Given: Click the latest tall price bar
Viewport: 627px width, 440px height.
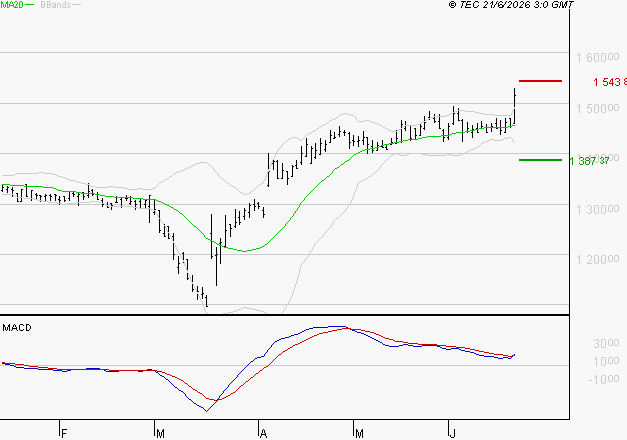Looking at the screenshot, I should pyautogui.click(x=515, y=106).
